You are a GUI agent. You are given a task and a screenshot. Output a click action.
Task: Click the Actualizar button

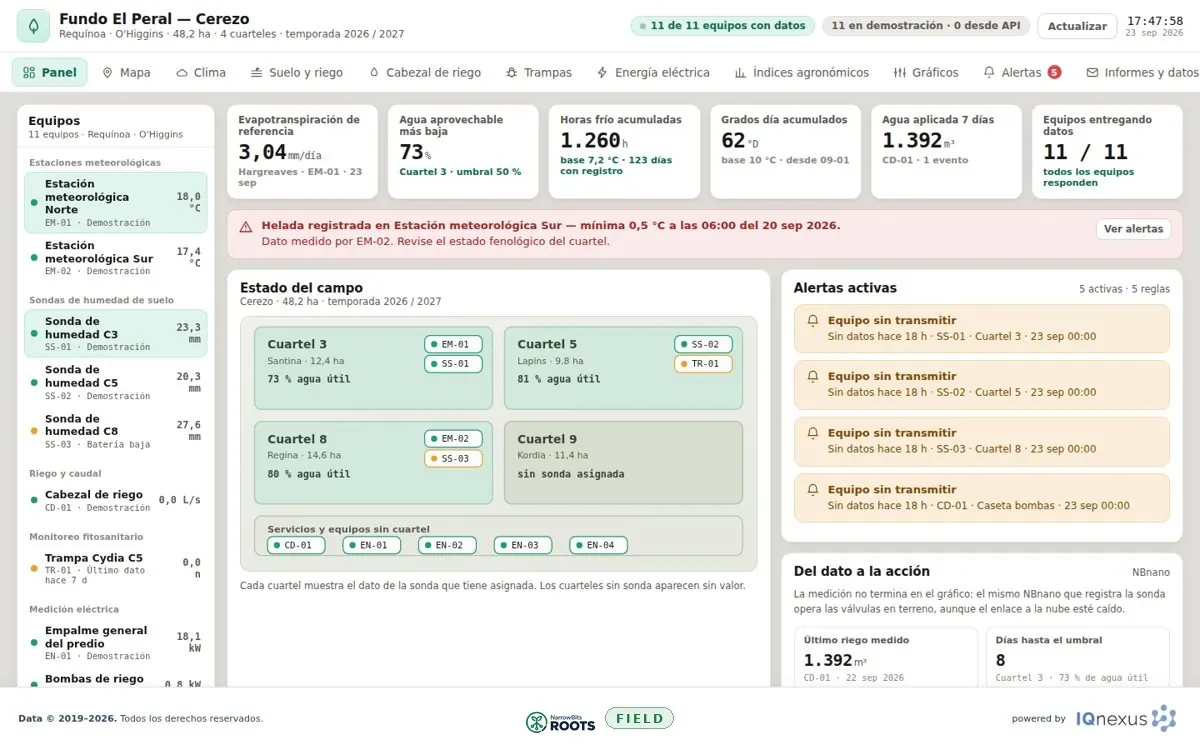[x=1077, y=26]
